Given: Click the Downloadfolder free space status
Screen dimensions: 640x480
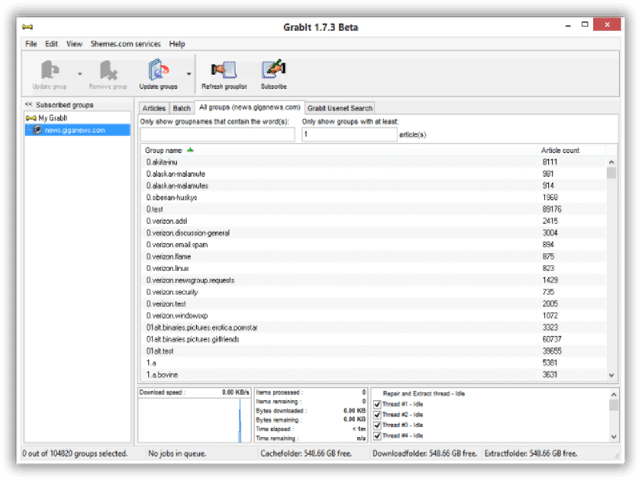Looking at the screenshot, I should click(x=424, y=454).
